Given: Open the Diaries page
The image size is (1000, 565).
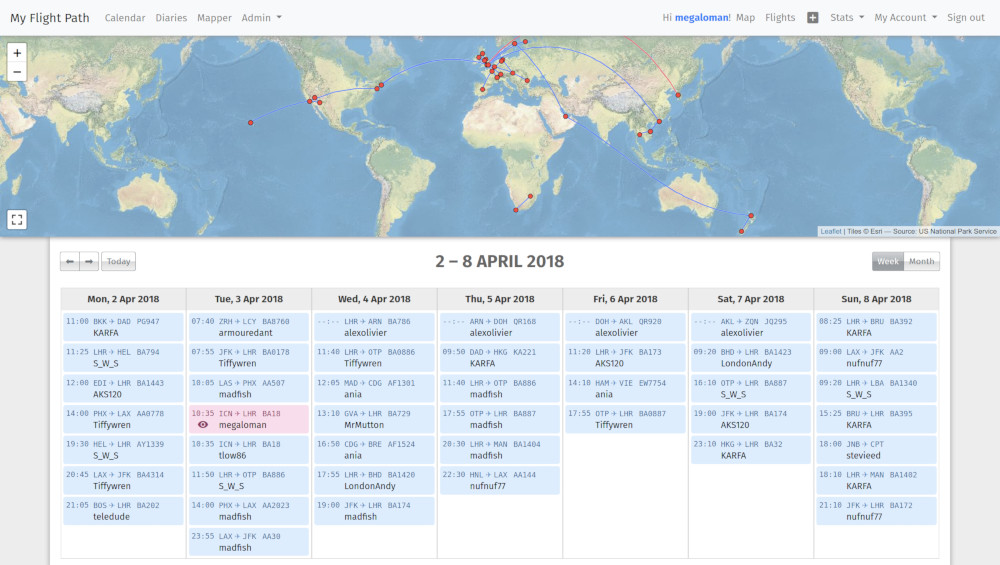Looking at the screenshot, I should pyautogui.click(x=171, y=18).
